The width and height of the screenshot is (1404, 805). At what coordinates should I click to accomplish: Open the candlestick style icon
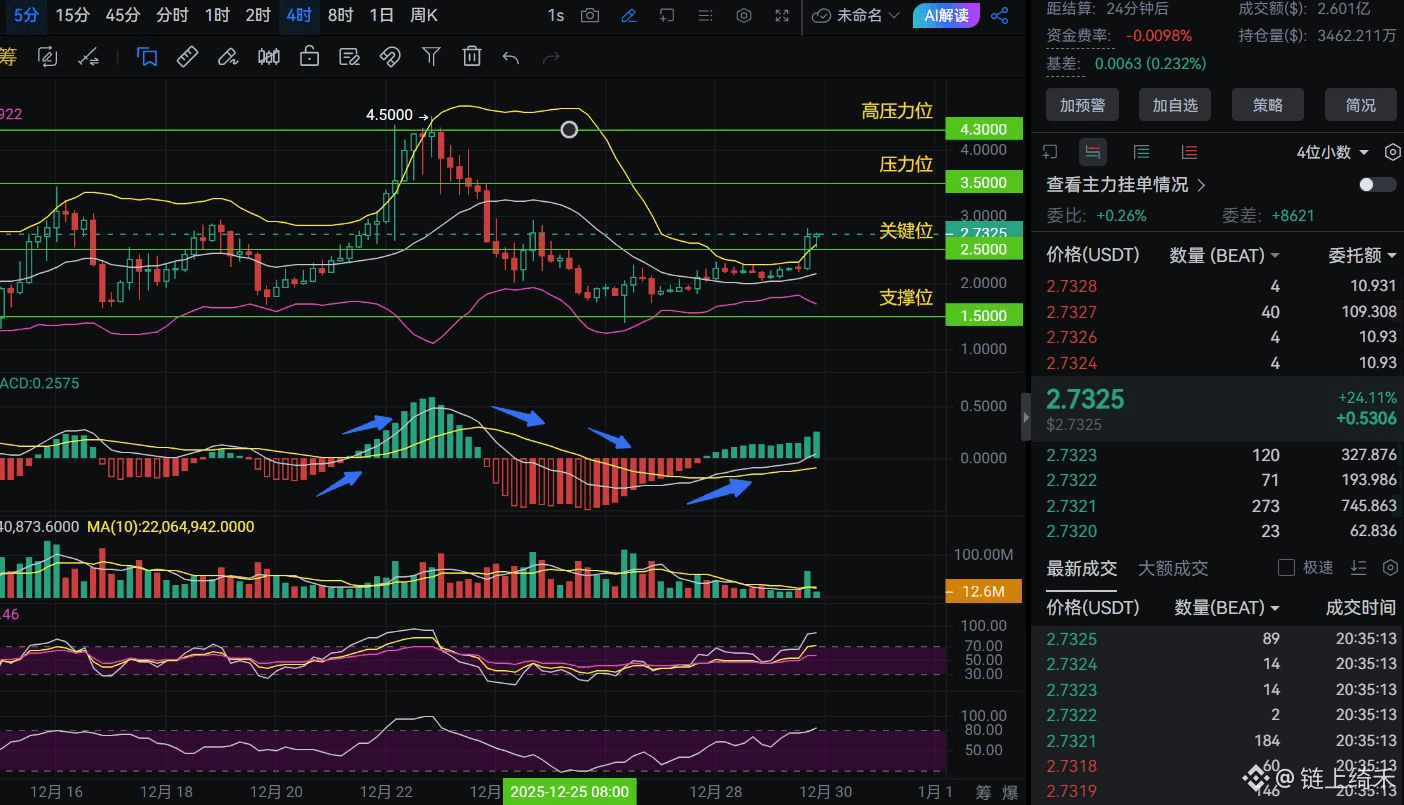point(268,57)
